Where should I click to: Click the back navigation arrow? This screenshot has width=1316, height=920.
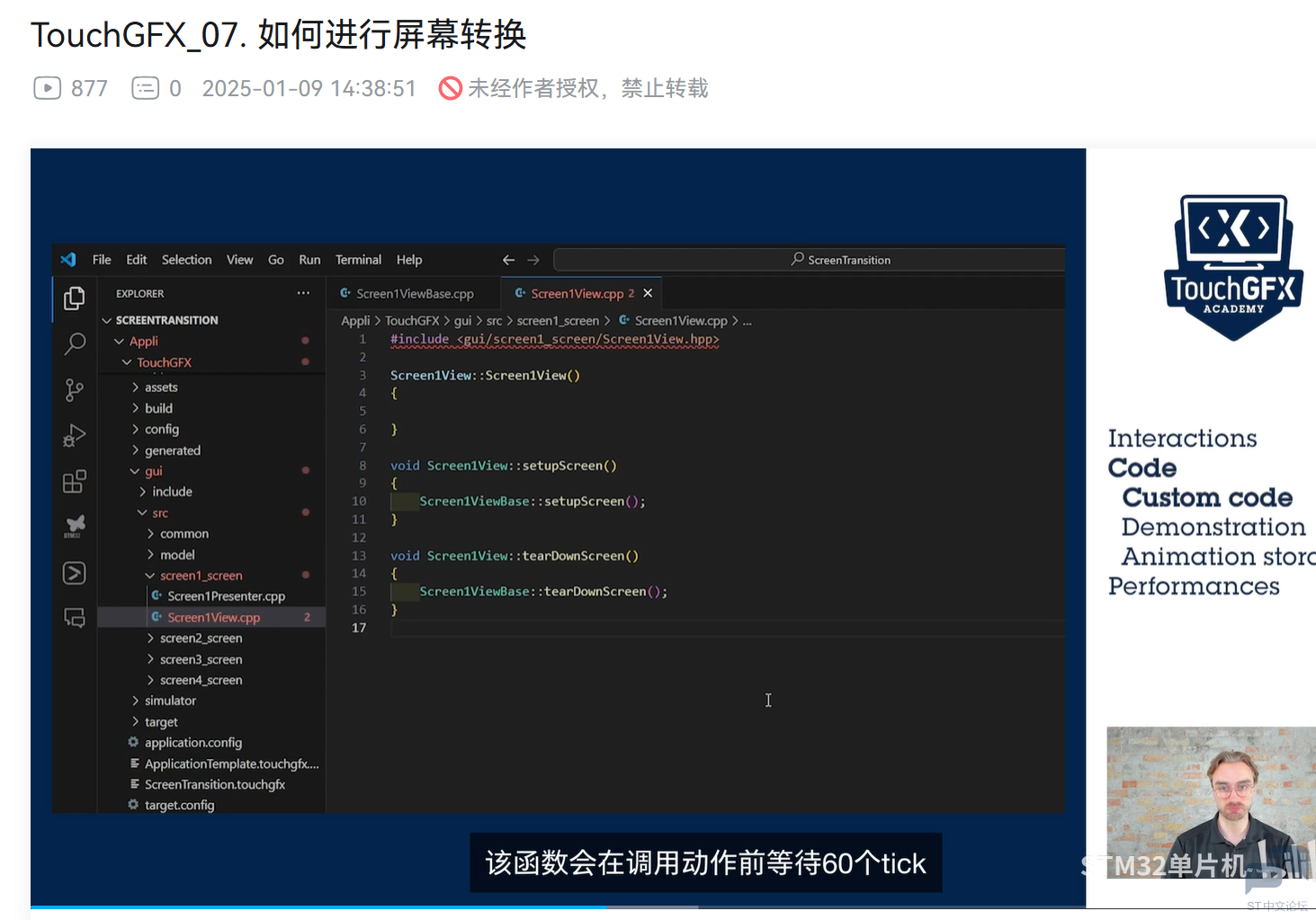coord(508,260)
